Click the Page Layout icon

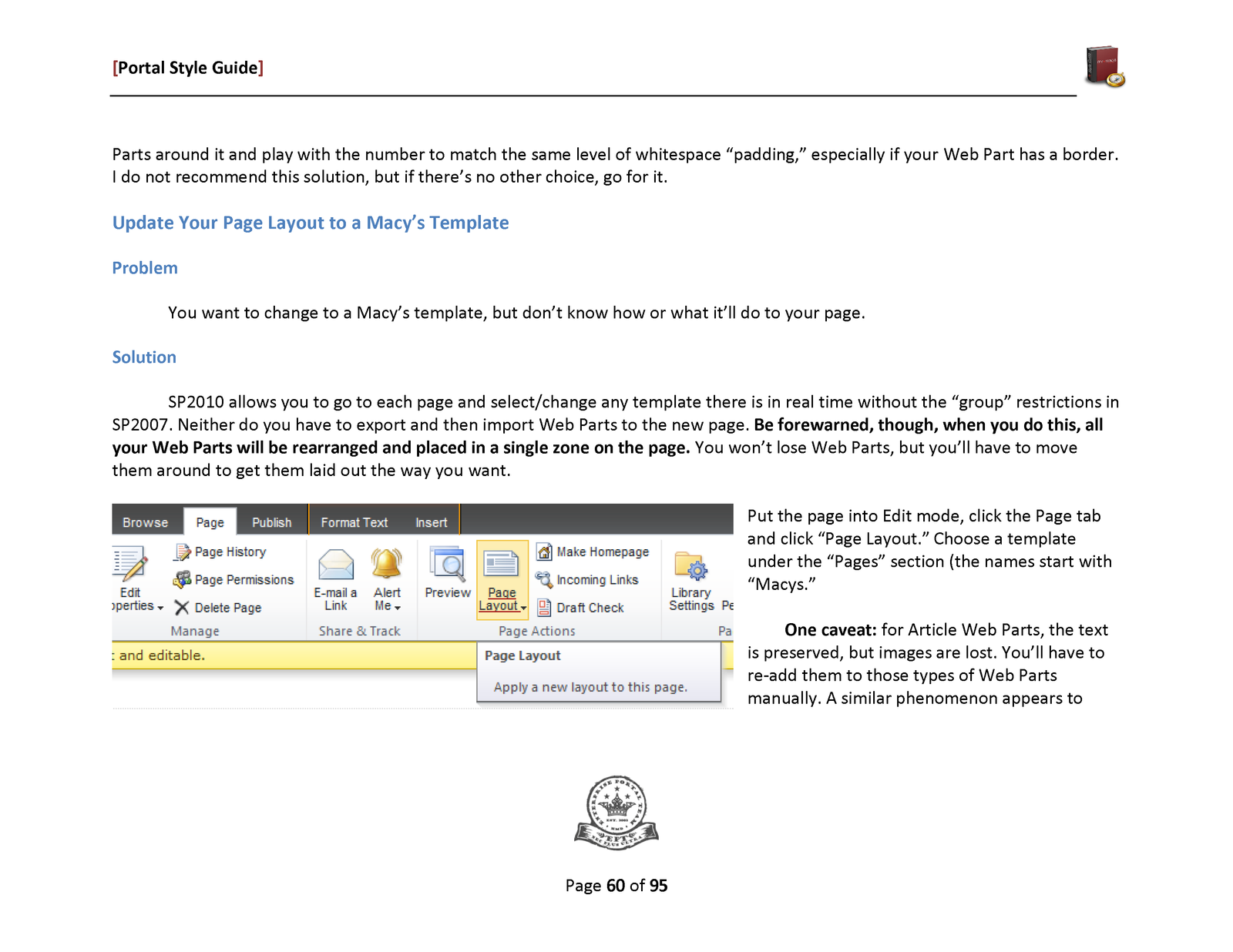tap(502, 564)
